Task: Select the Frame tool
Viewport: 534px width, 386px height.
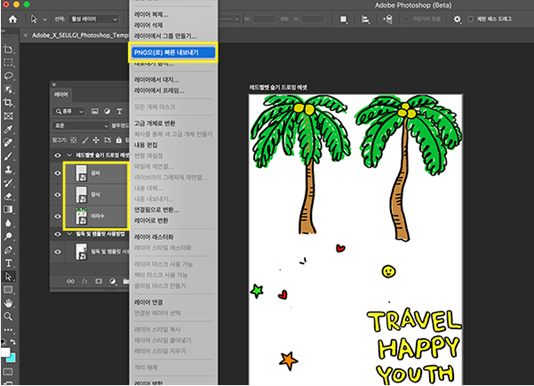Action: coord(9,116)
